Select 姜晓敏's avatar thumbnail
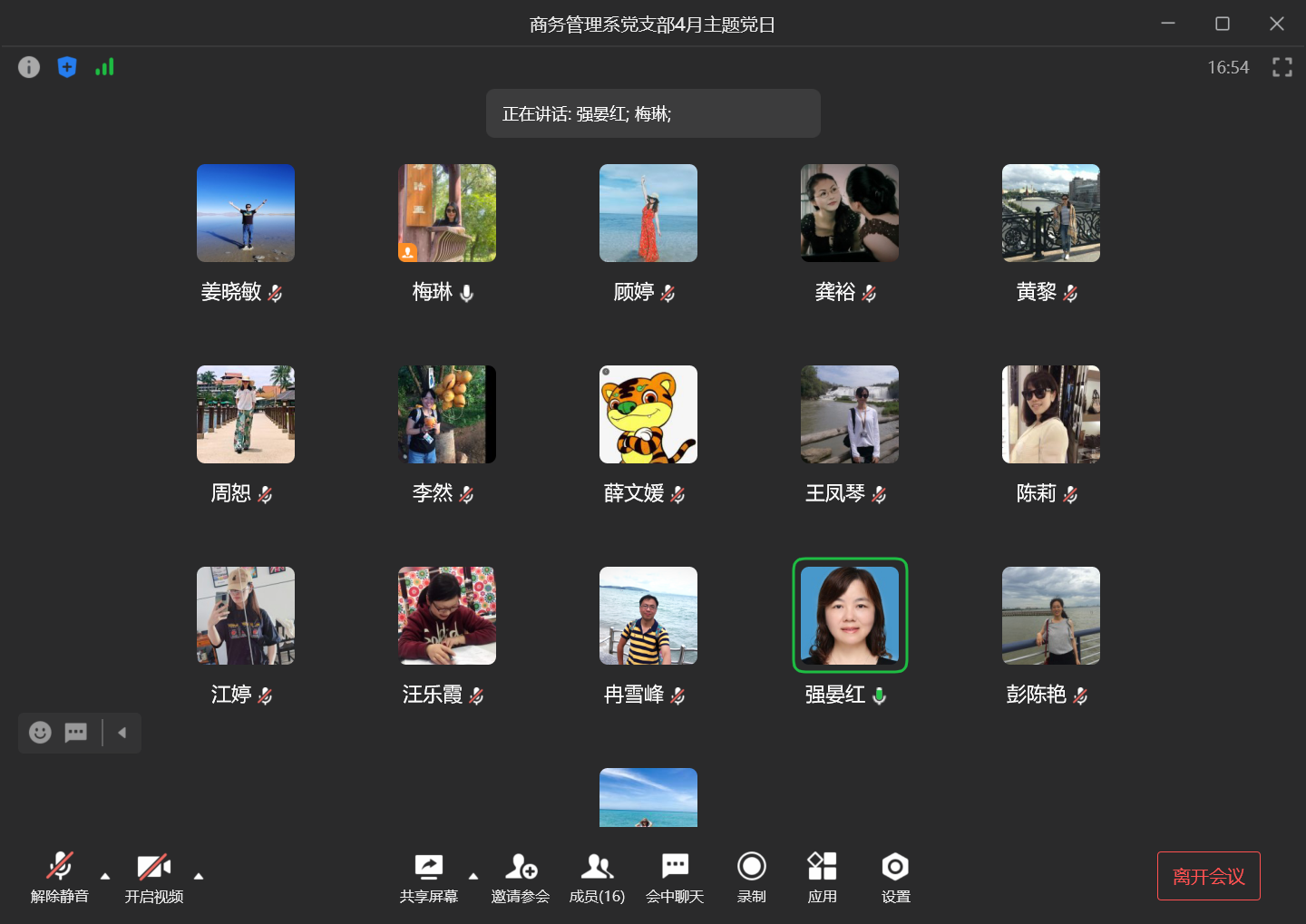Viewport: 1306px width, 924px height. click(x=246, y=213)
